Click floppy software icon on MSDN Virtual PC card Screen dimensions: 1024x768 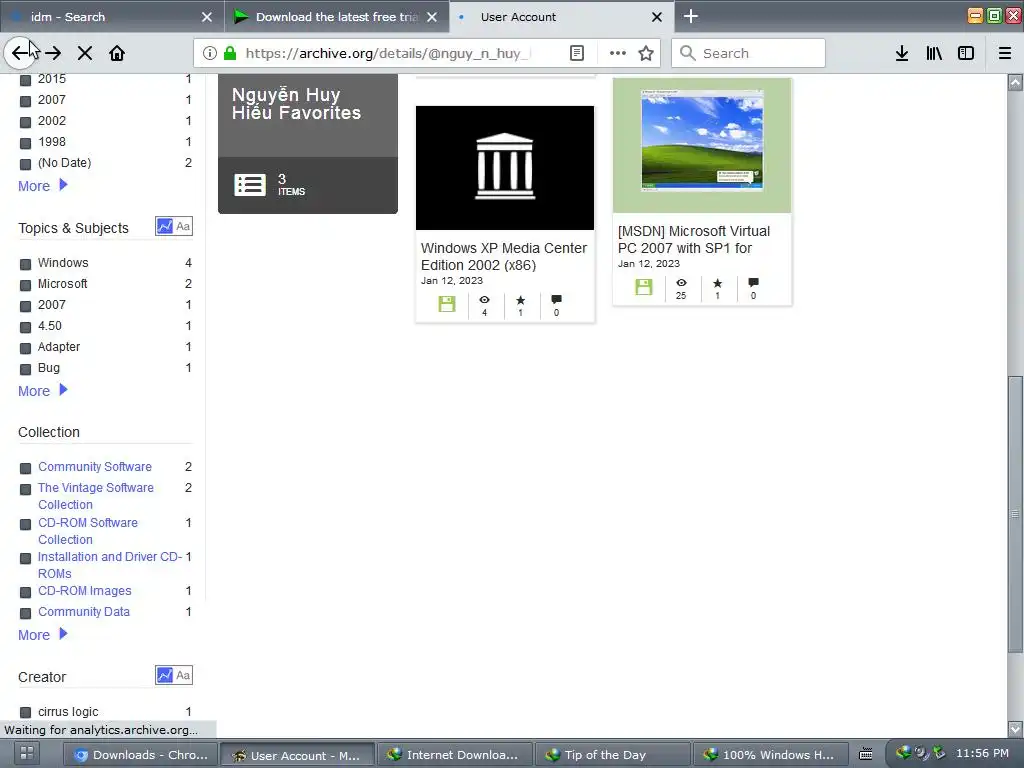(x=644, y=287)
